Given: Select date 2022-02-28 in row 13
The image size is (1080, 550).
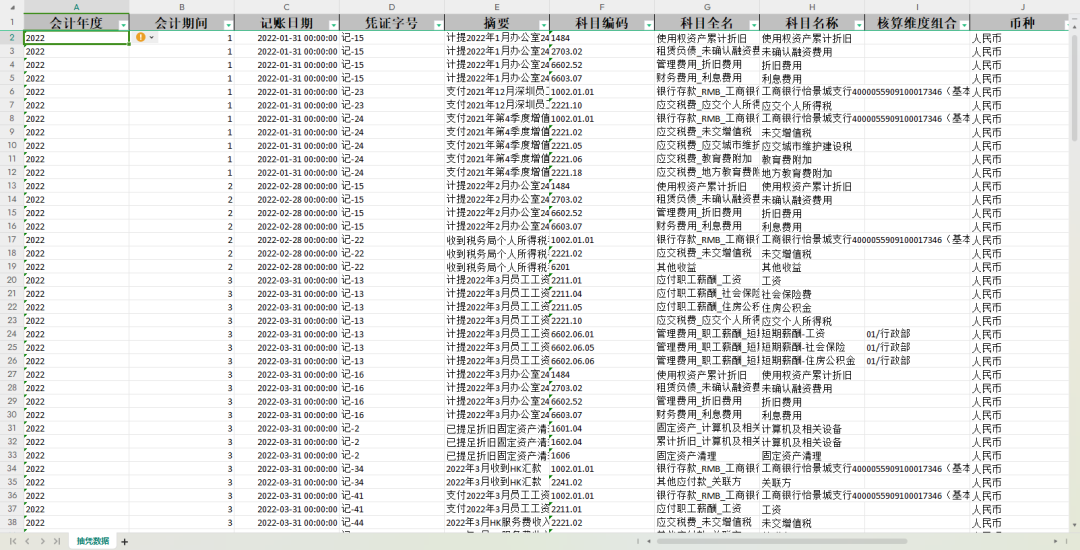Looking at the screenshot, I should [287, 186].
